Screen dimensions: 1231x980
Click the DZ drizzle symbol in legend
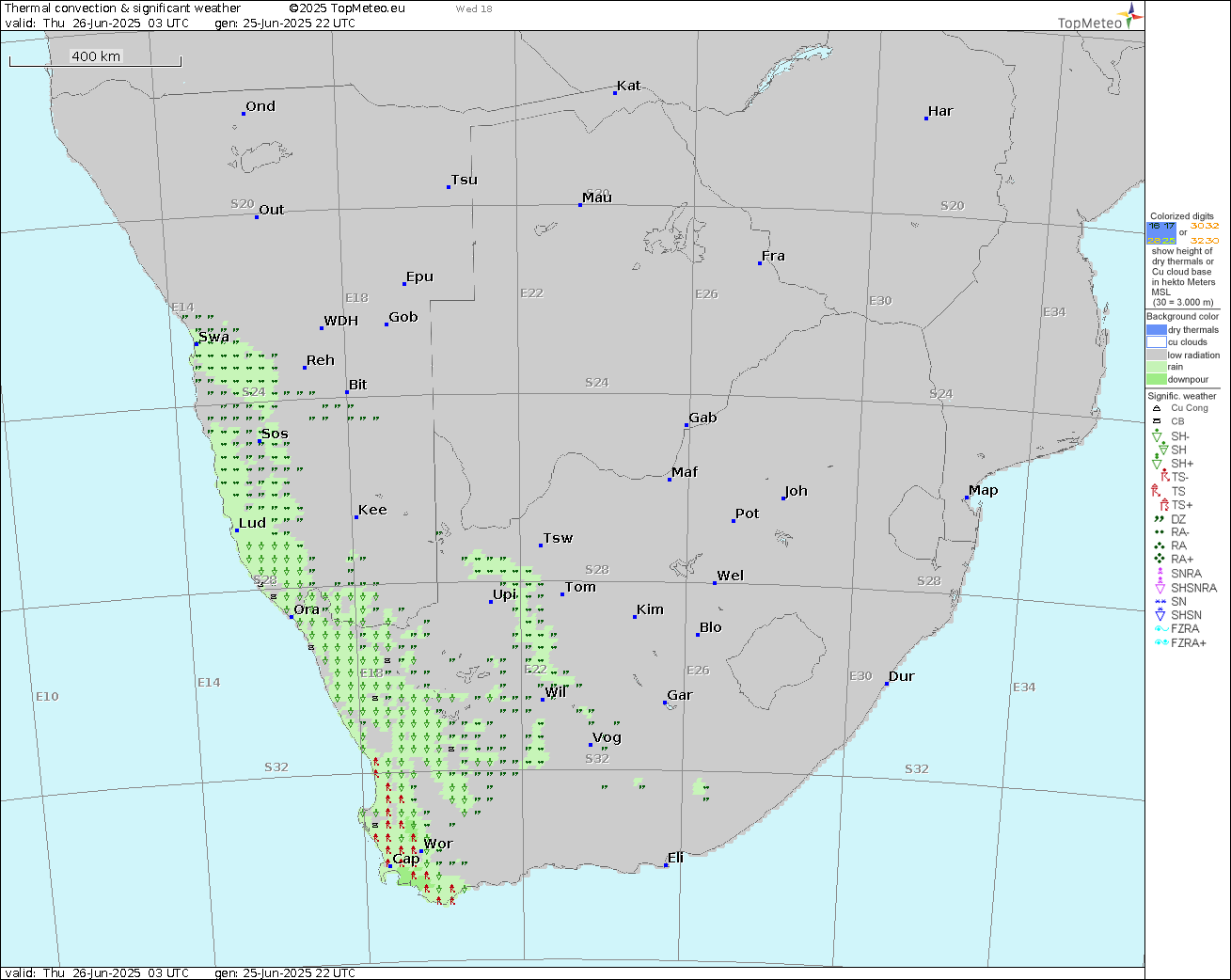1159,518
